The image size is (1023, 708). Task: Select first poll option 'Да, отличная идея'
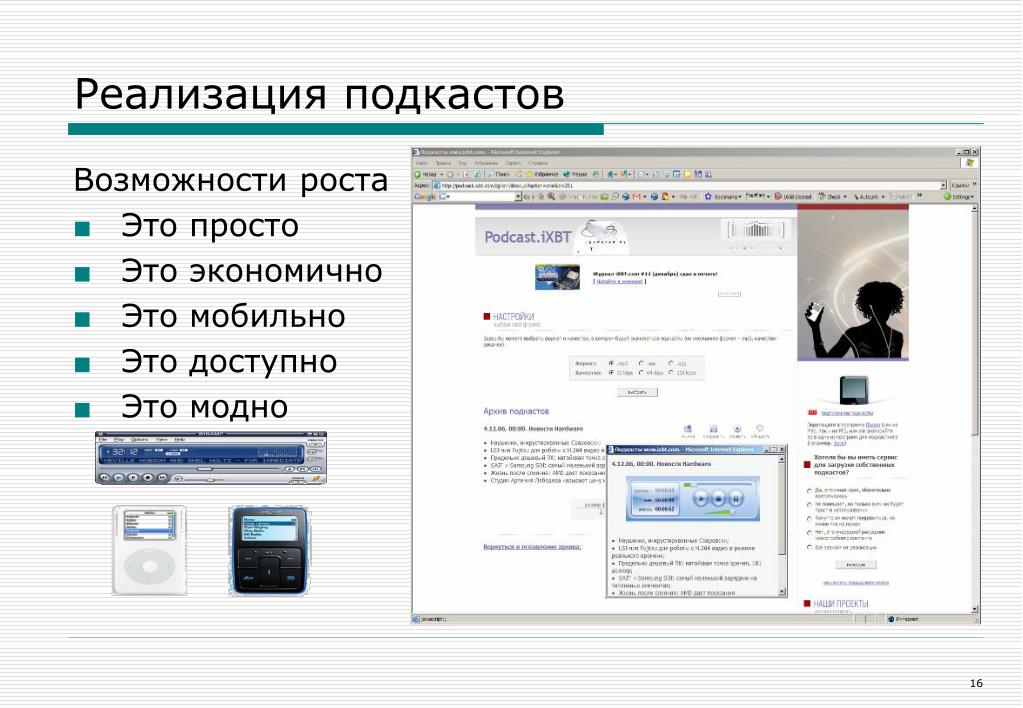[x=810, y=491]
